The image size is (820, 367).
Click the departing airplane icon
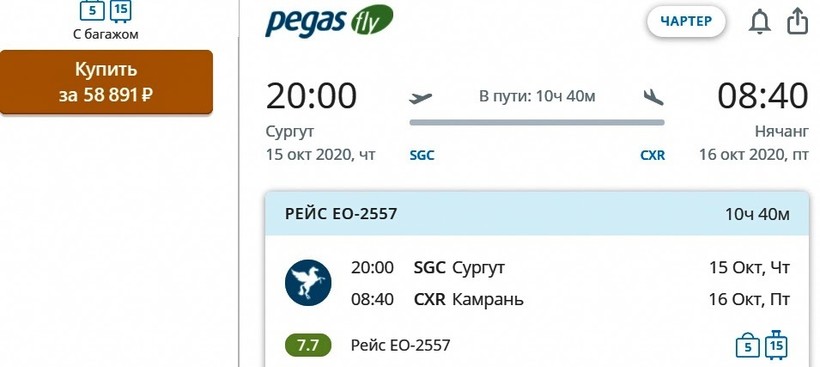tap(420, 98)
